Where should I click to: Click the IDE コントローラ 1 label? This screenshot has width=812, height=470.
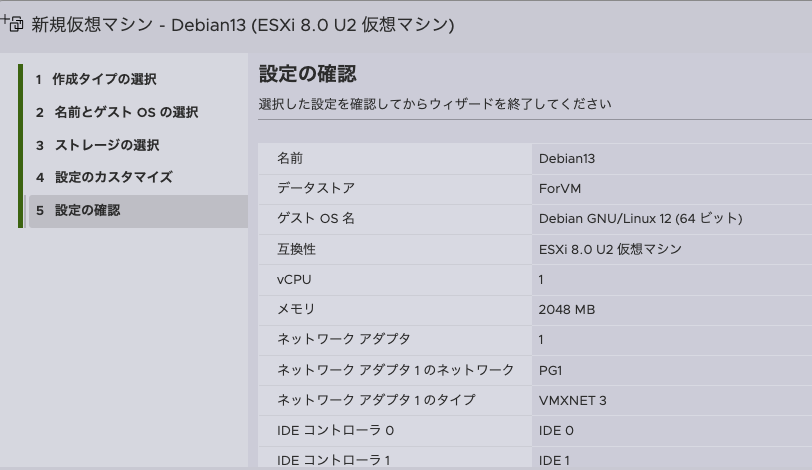[334, 460]
